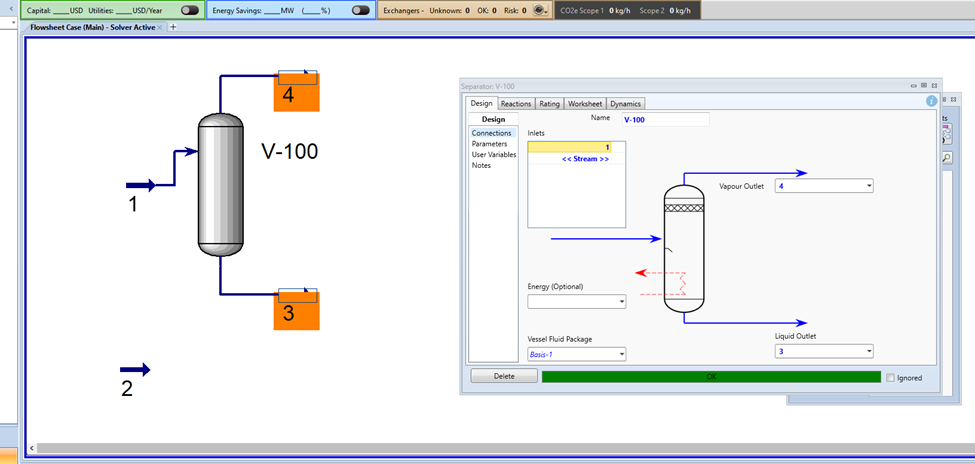This screenshot has width=975, height=464.
Task: Click the blue info icon in separator window
Action: coord(931,101)
